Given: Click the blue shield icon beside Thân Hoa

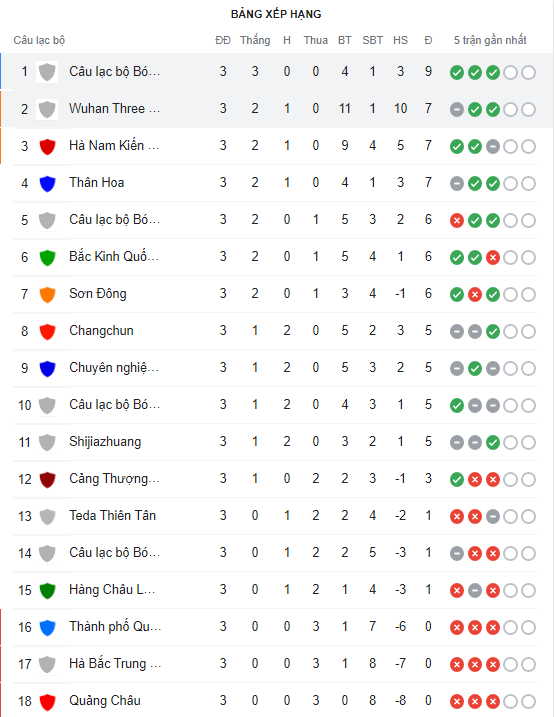Looking at the screenshot, I should [48, 183].
